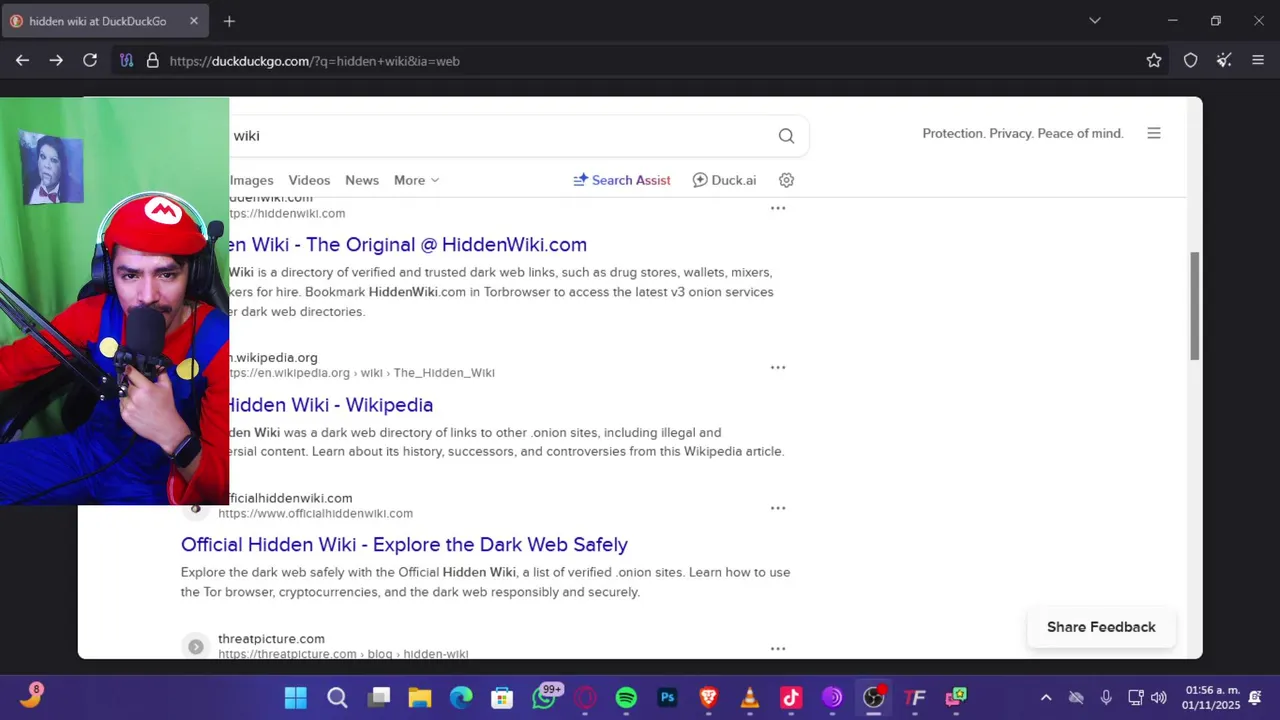Viewport: 1280px width, 720px height.
Task: Open OBS Studio from taskbar
Action: pos(874,697)
